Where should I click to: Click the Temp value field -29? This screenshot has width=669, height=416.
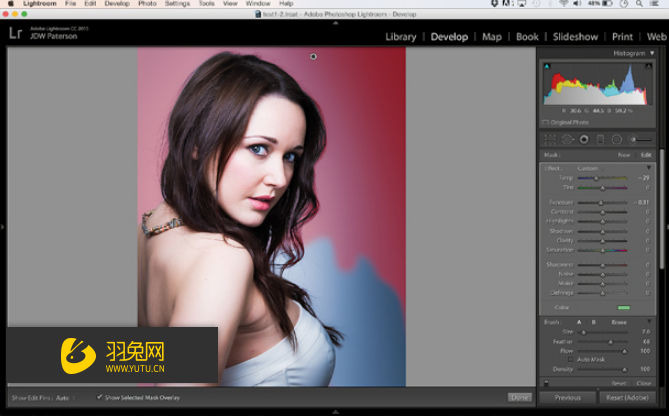point(644,177)
